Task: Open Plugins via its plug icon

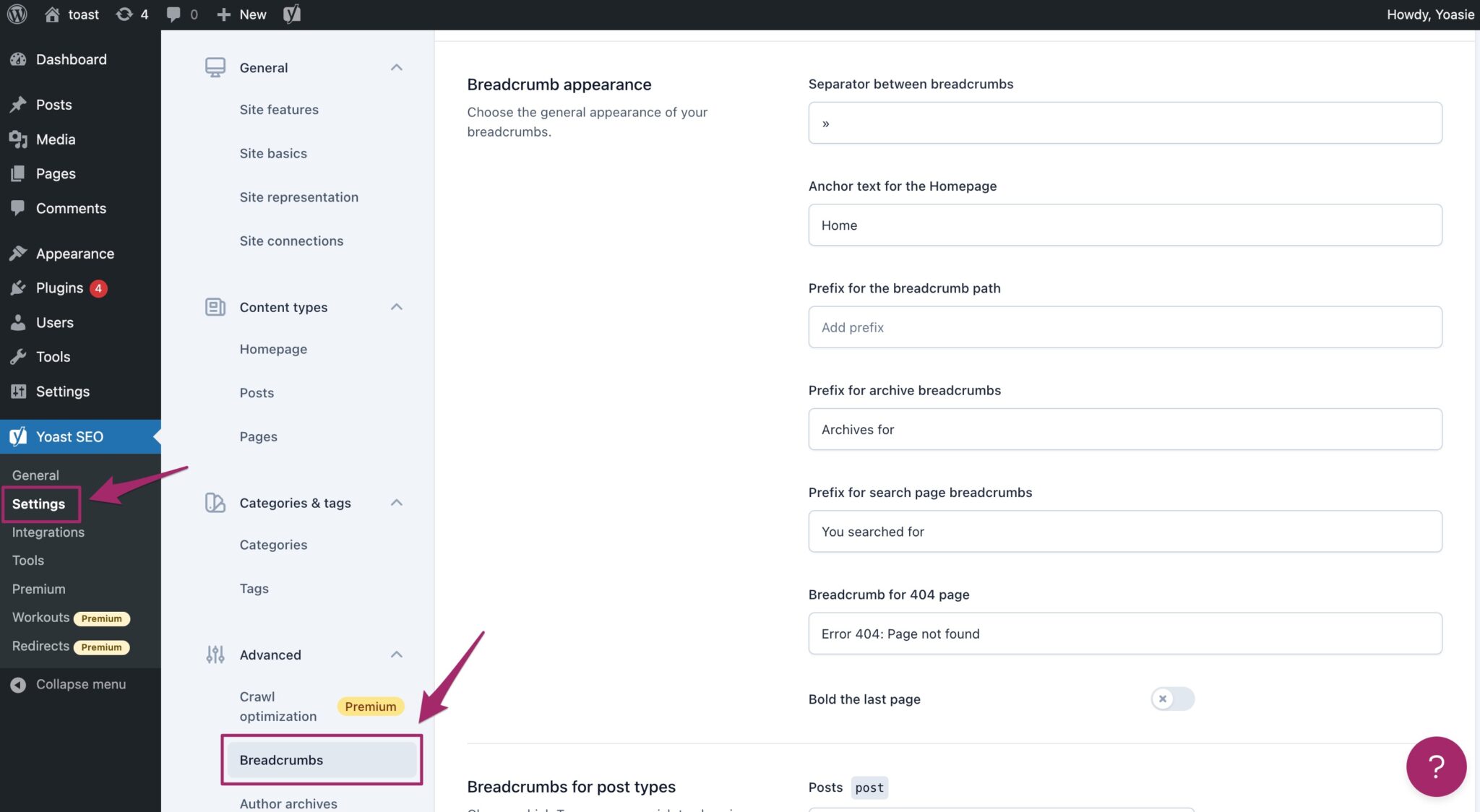Action: [18, 288]
